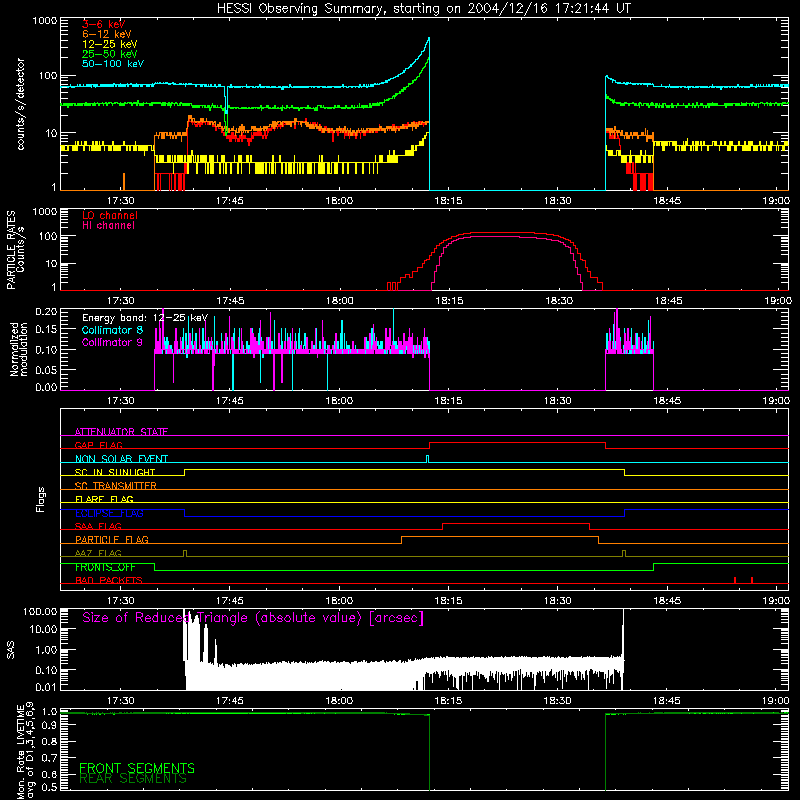Click 17:45 tick under the flags panel
Image resolution: width=800 pixels, height=800 pixels.
click(230, 601)
